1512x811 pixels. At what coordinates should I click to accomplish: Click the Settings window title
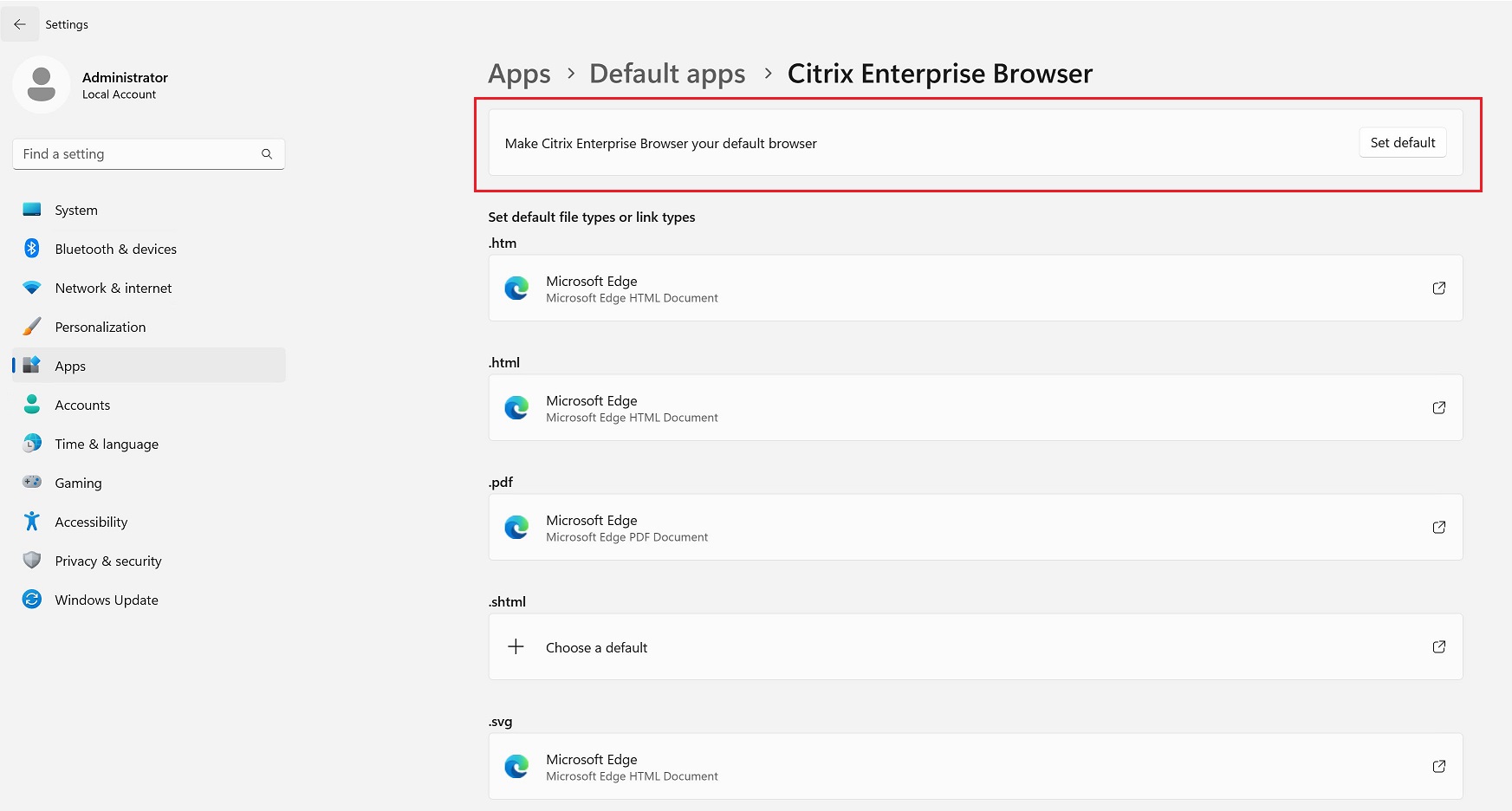click(x=67, y=24)
